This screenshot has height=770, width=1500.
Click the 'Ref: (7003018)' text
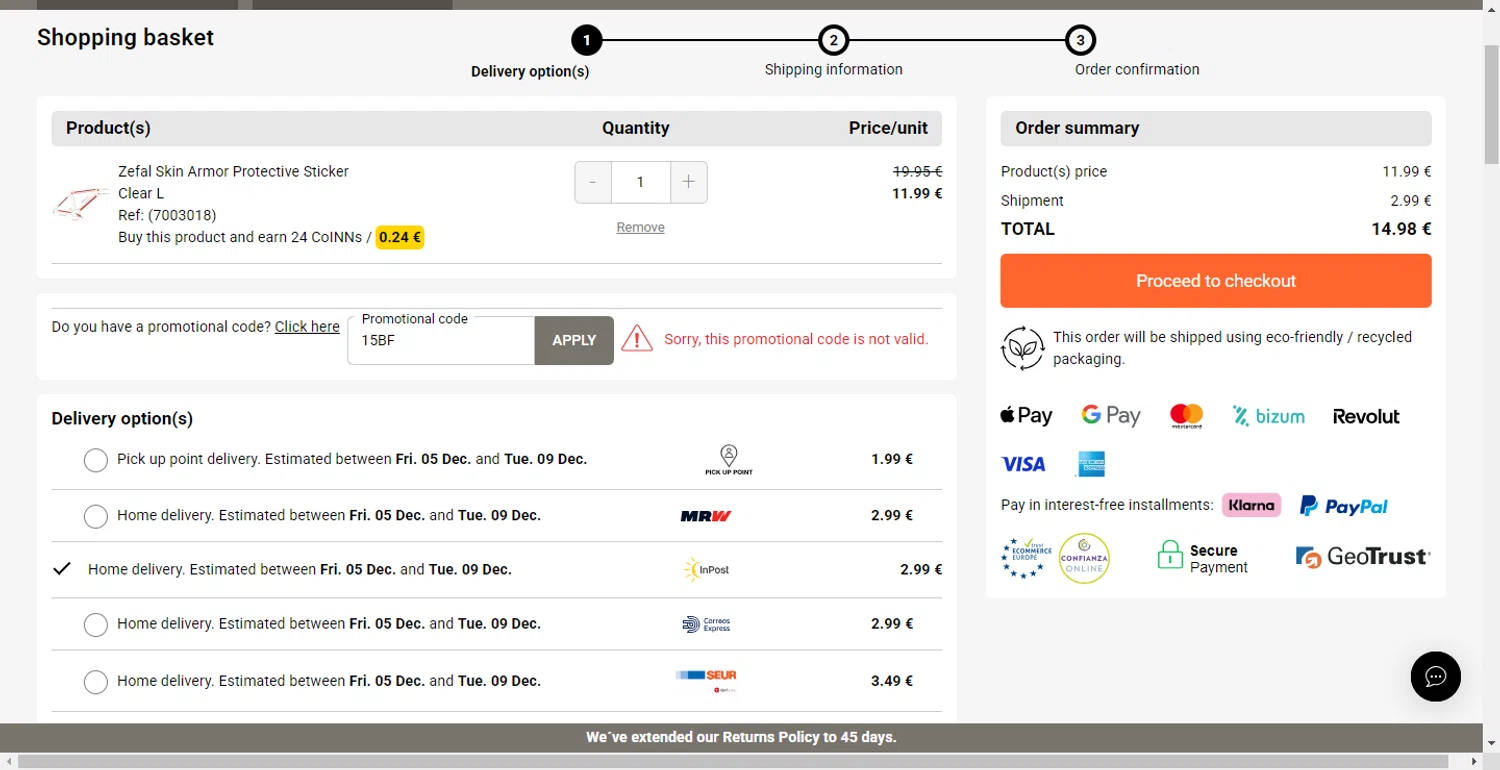[167, 215]
